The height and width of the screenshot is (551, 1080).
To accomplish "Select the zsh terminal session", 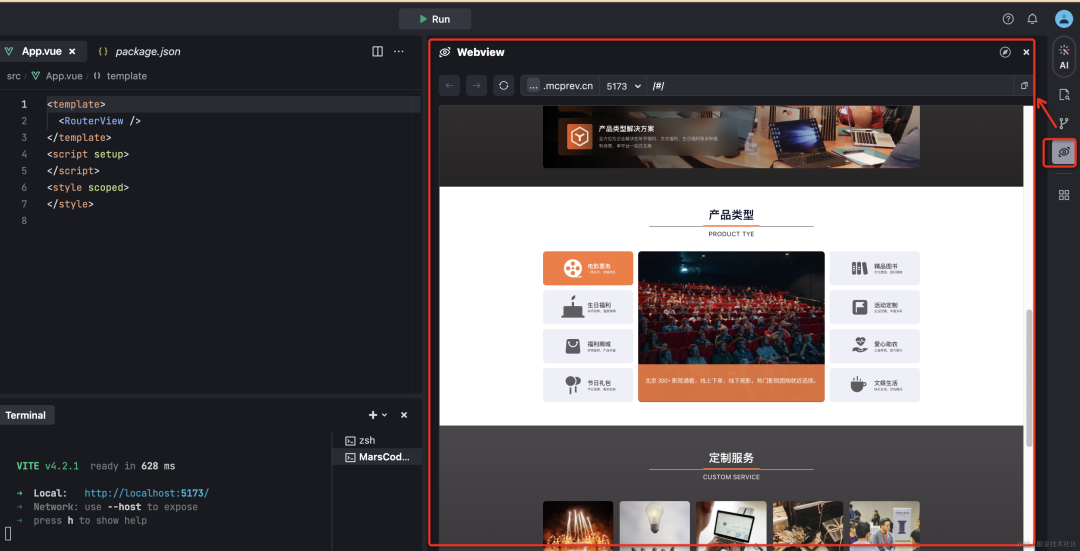I will [376, 441].
